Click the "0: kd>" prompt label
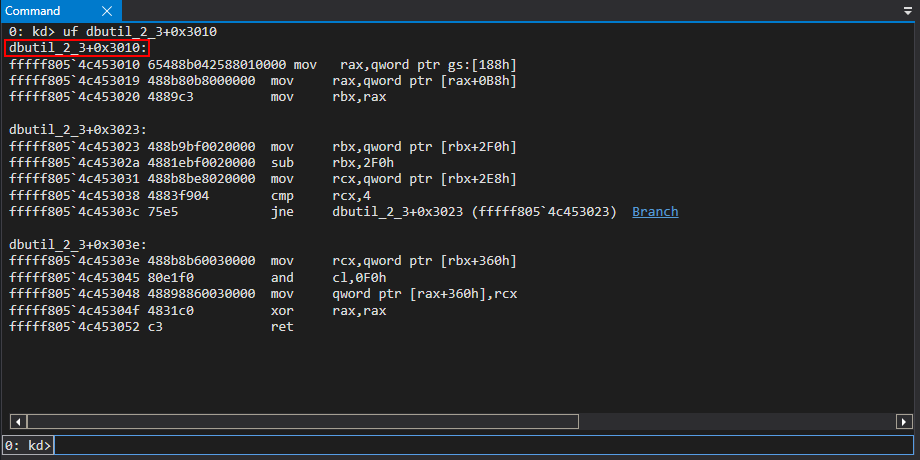Image resolution: width=920 pixels, height=460 pixels. click(28, 445)
